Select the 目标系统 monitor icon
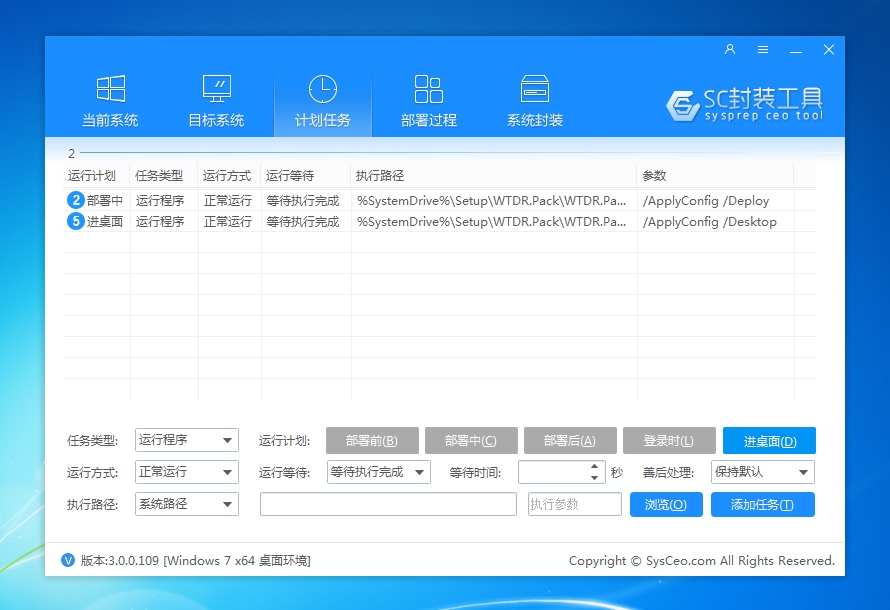The height and width of the screenshot is (610, 890). (x=216, y=89)
